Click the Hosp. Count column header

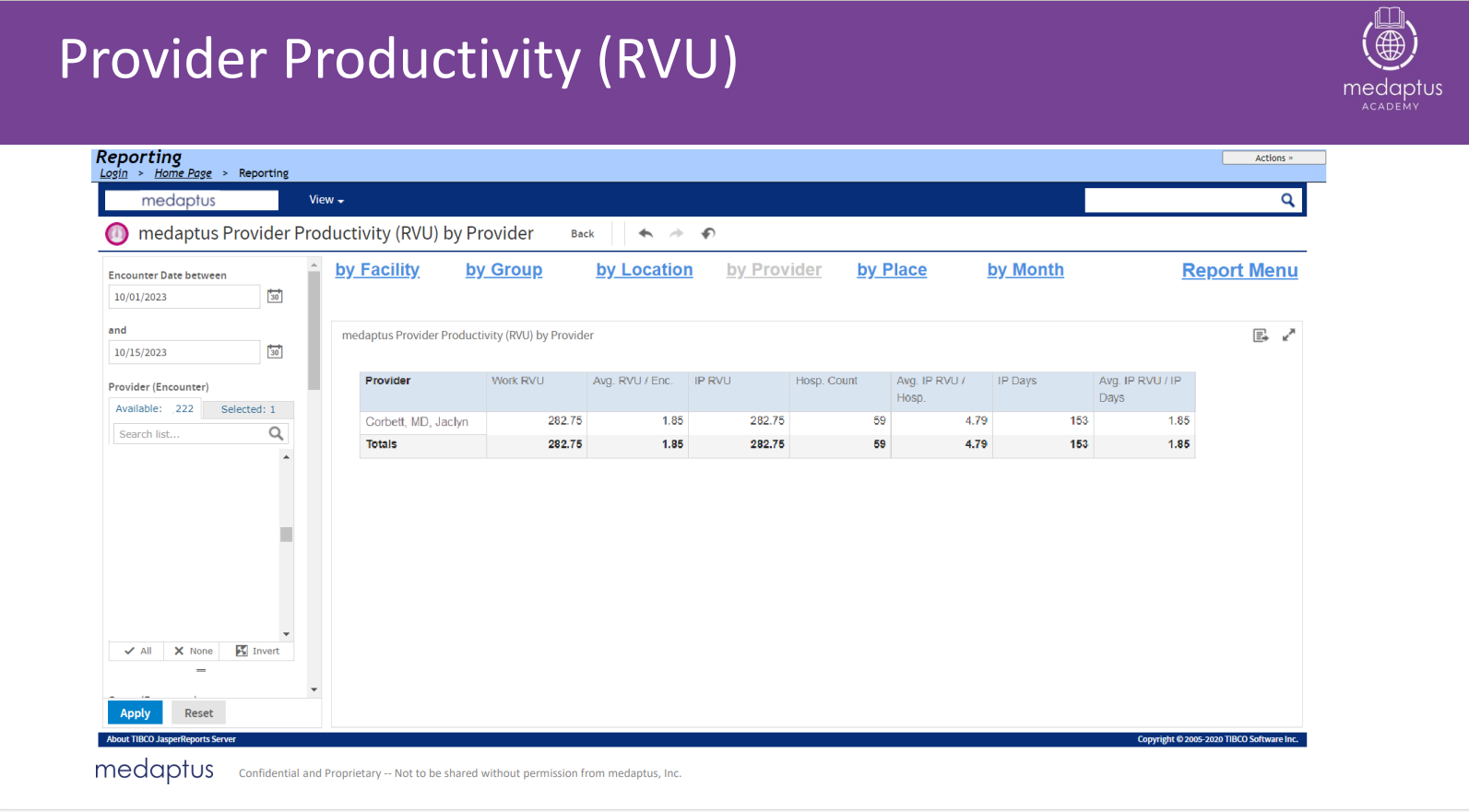click(840, 391)
